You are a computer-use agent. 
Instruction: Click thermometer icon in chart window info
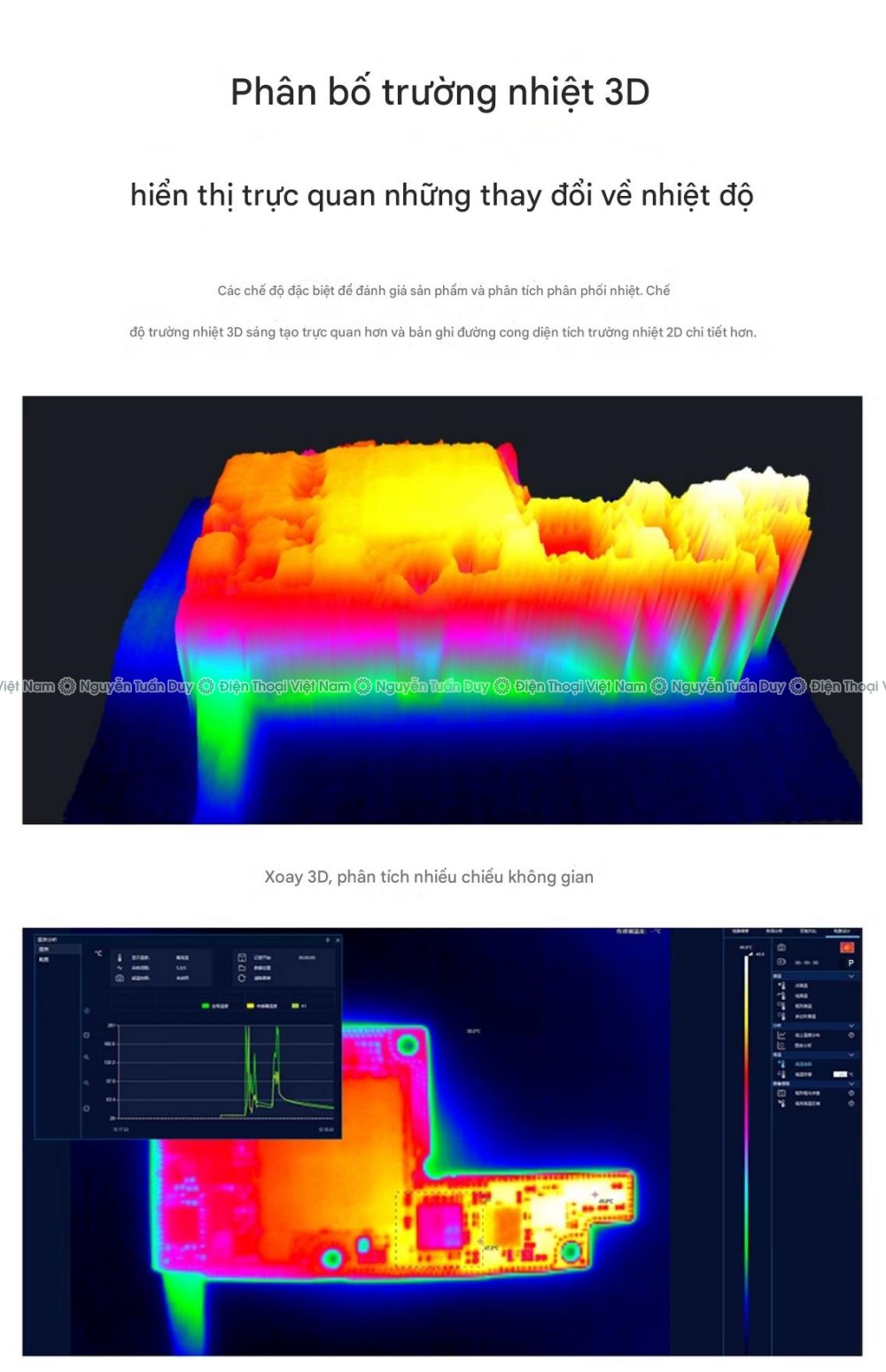(120, 958)
